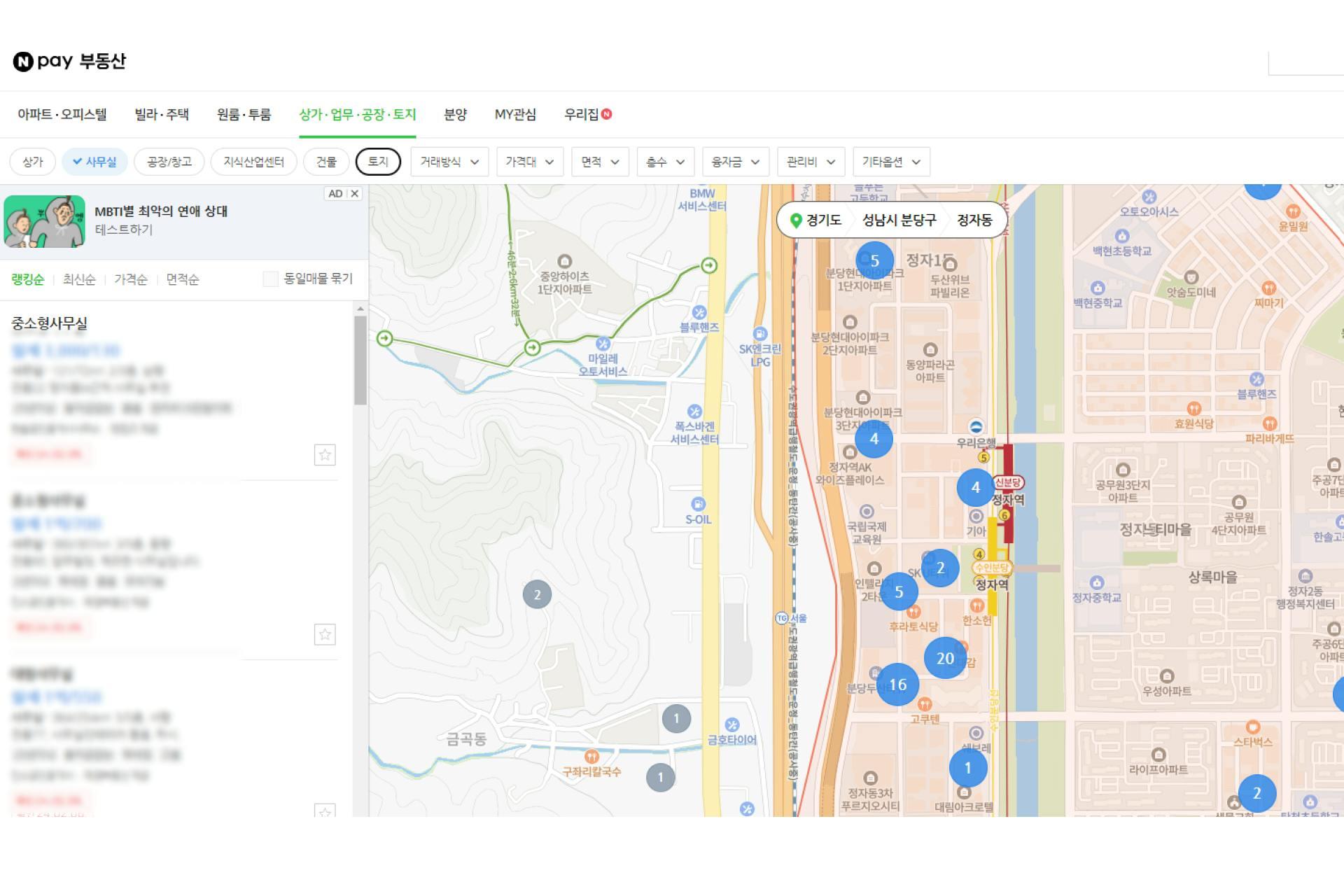Click the 금호타이어 service icon
Screen dimensions: 1344x896
731,724
